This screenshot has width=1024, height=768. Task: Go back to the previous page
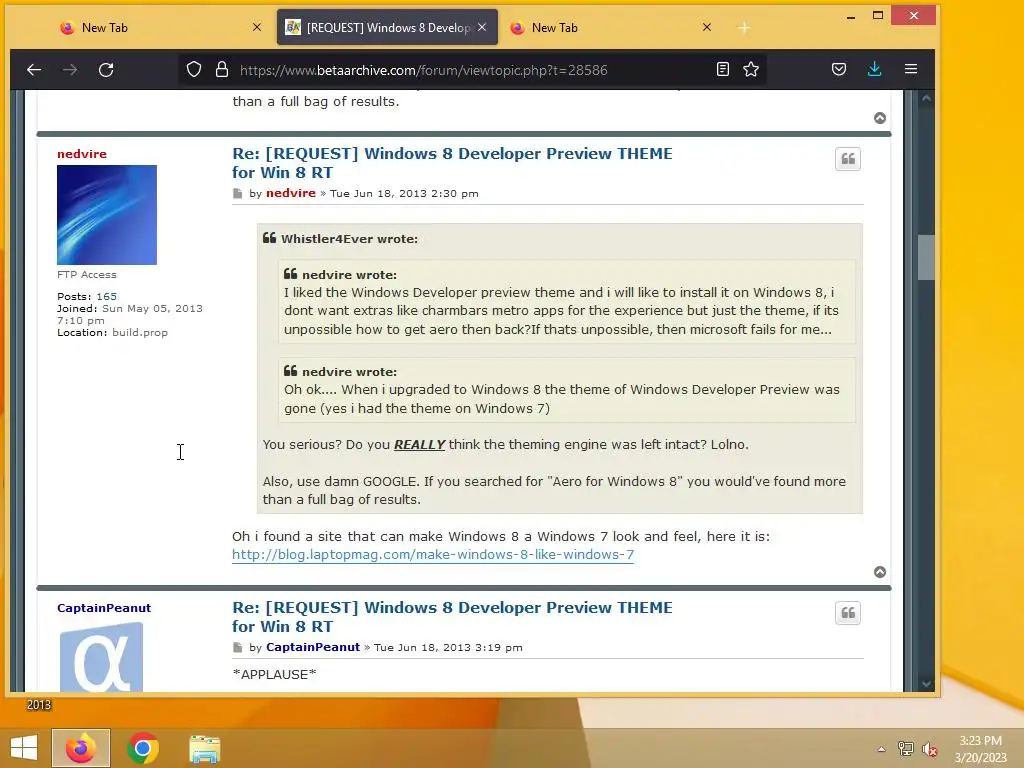click(x=34, y=69)
